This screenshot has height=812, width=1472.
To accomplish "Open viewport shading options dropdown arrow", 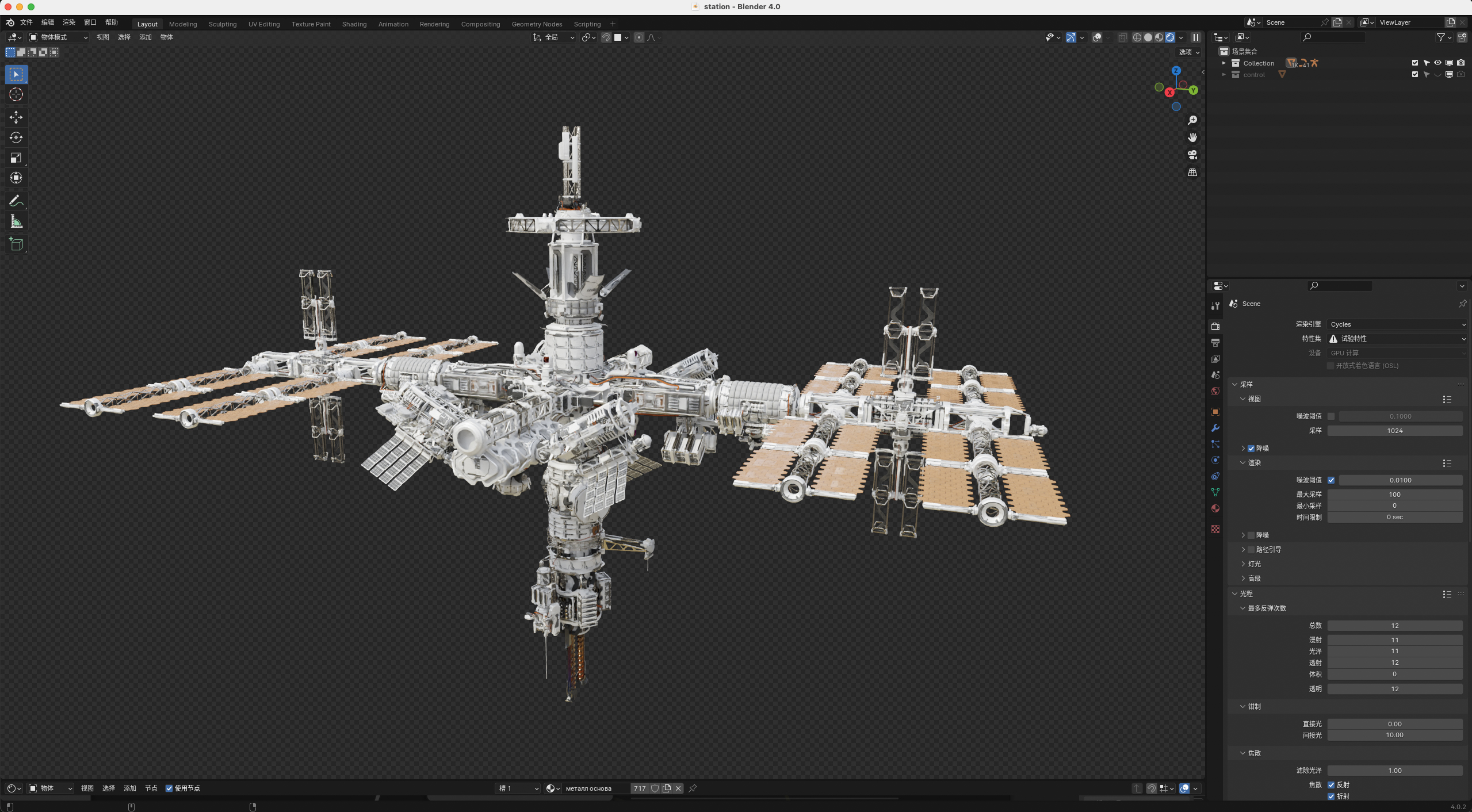I will 1181,37.
